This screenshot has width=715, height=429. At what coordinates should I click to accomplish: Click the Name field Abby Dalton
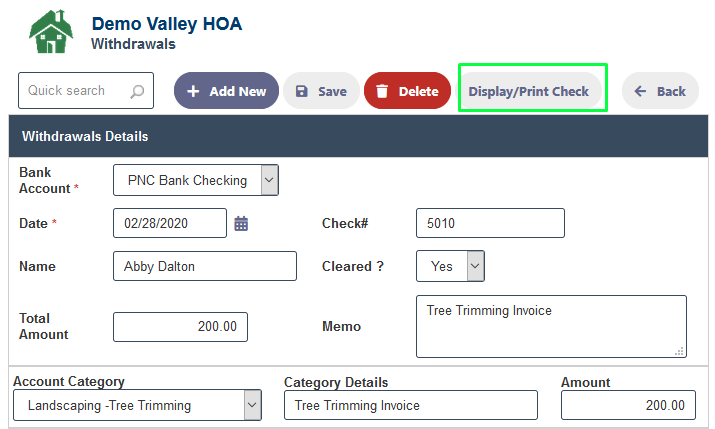205,266
